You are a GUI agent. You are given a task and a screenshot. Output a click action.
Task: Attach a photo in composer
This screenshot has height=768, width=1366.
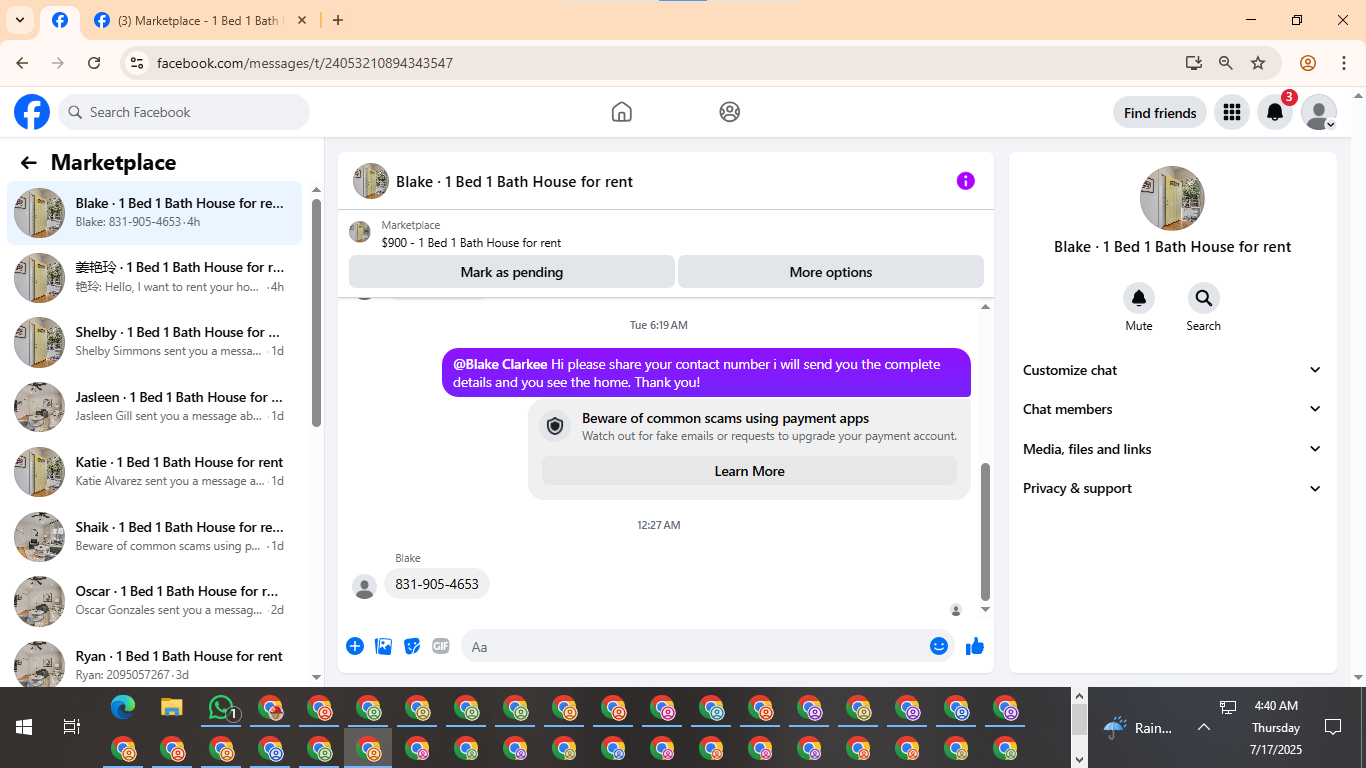(x=384, y=646)
